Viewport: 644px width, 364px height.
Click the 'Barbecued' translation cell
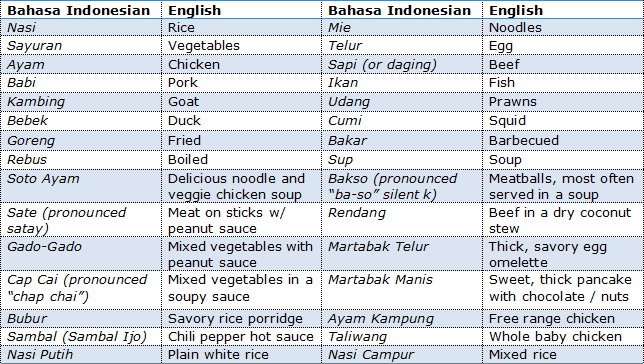563,141
